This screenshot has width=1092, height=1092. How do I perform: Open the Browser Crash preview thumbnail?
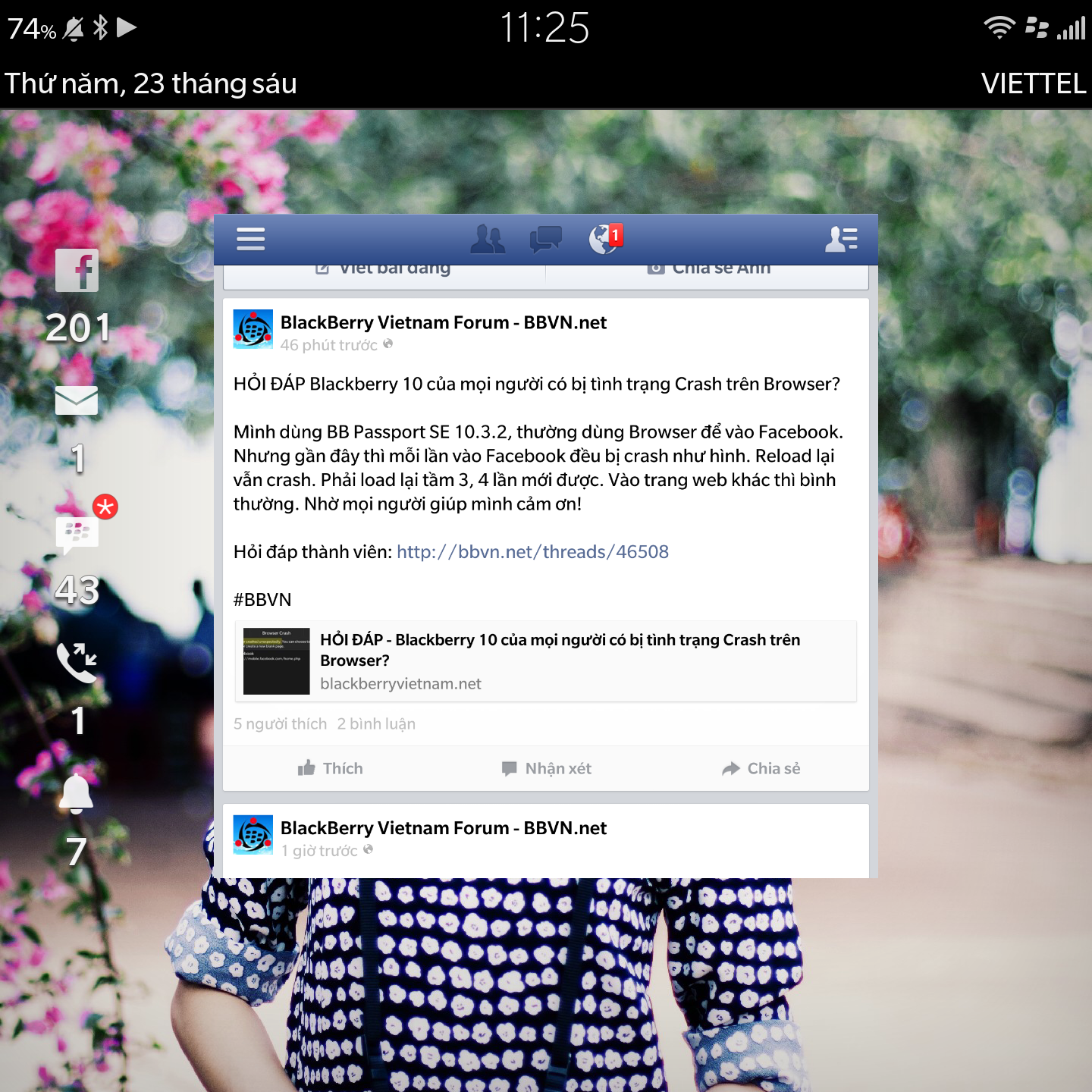(x=276, y=661)
